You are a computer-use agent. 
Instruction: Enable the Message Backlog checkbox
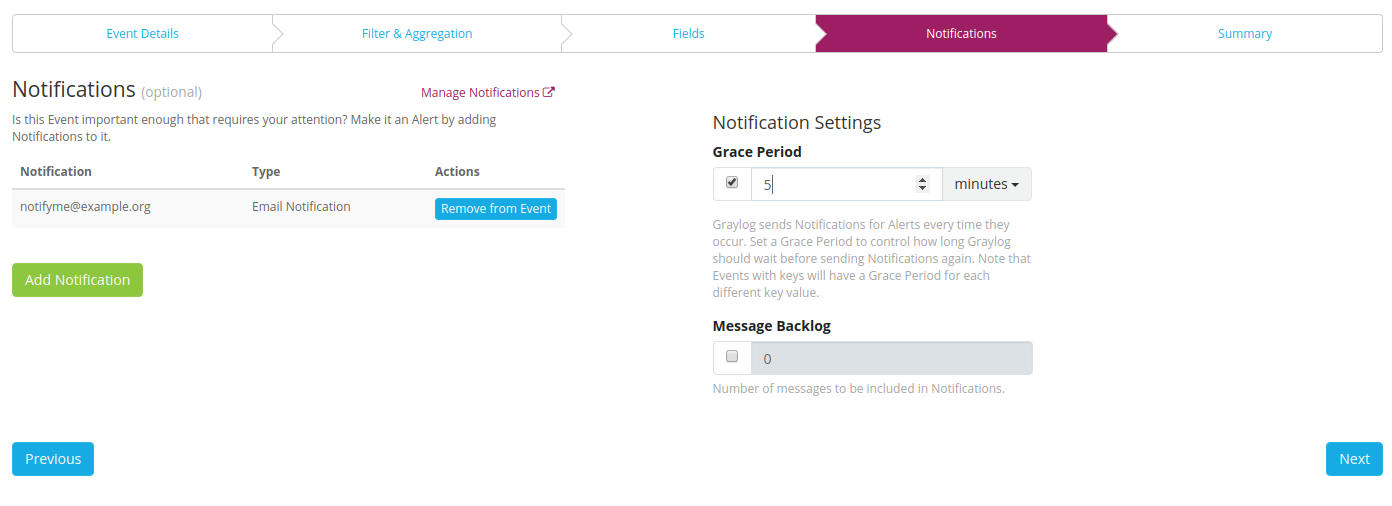pos(732,356)
